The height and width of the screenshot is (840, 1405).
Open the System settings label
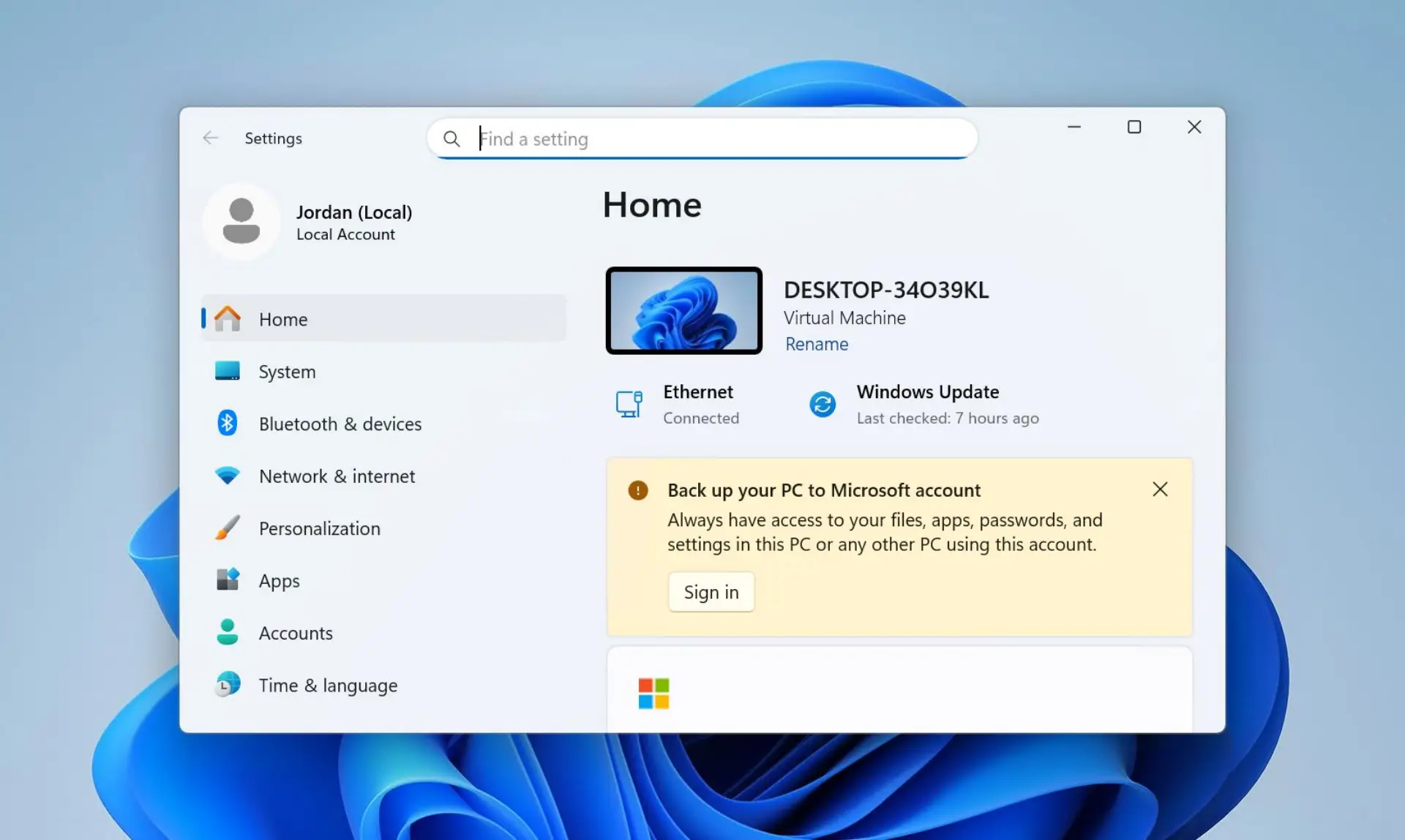click(287, 372)
